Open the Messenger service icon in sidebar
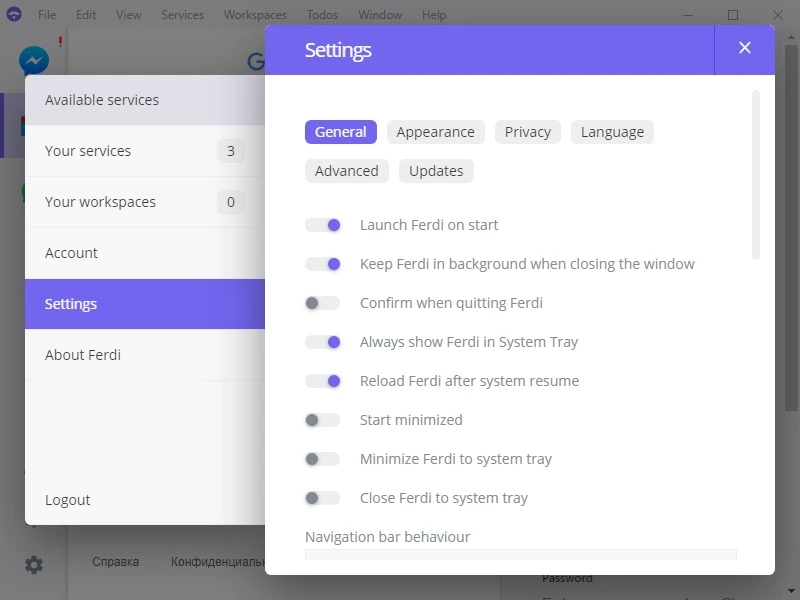Screen dimensions: 800x600 (x=34, y=61)
